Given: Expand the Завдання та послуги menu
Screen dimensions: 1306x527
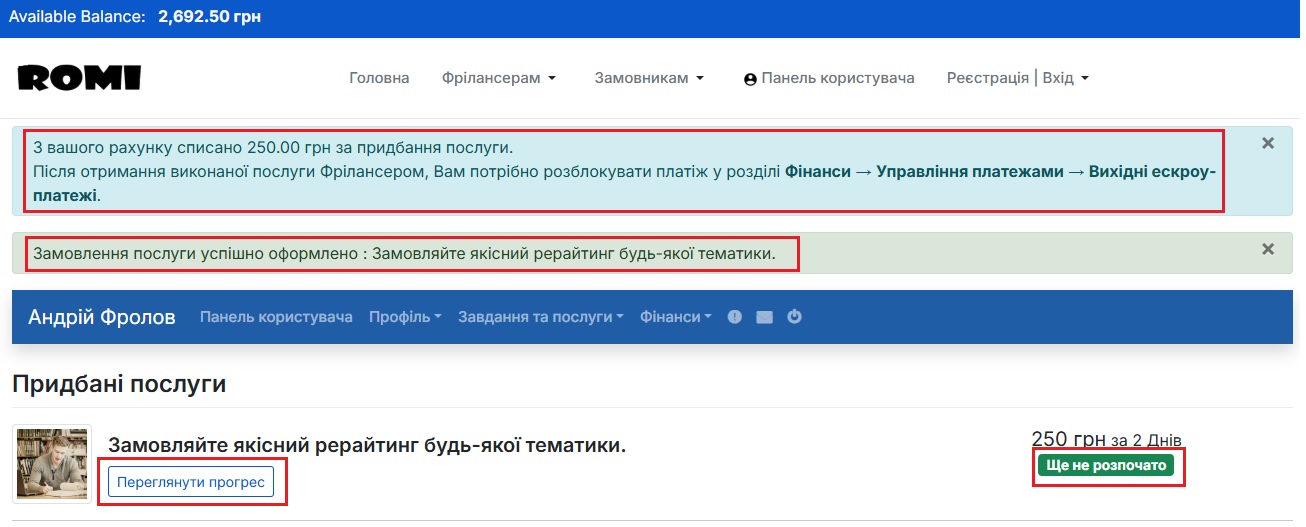Looking at the screenshot, I should 540,317.
